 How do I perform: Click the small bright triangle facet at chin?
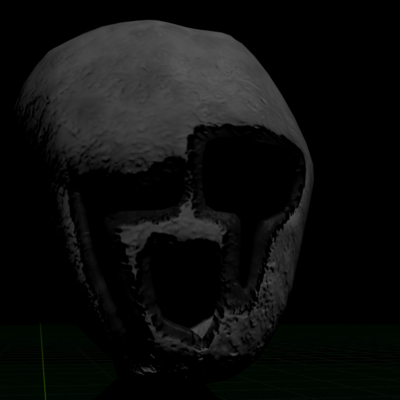(204, 328)
